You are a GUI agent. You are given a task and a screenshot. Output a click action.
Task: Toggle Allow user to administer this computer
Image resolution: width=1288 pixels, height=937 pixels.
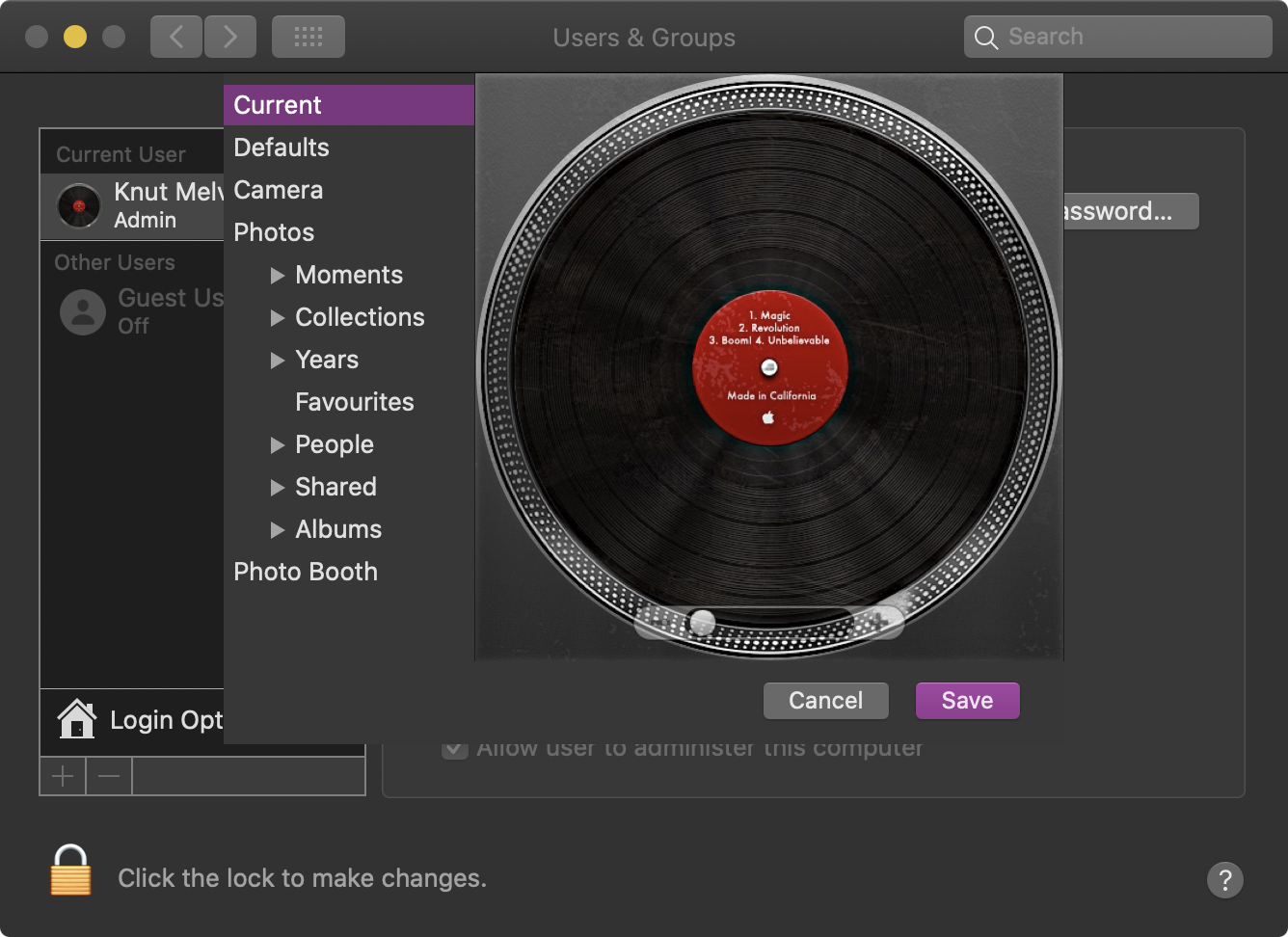[455, 748]
